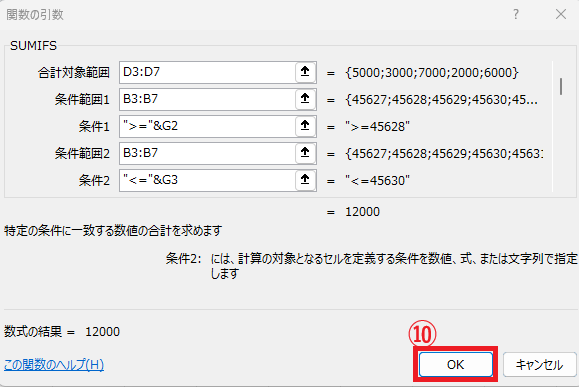
Task: Click the ">=45628" evaluated result
Action: click(377, 127)
